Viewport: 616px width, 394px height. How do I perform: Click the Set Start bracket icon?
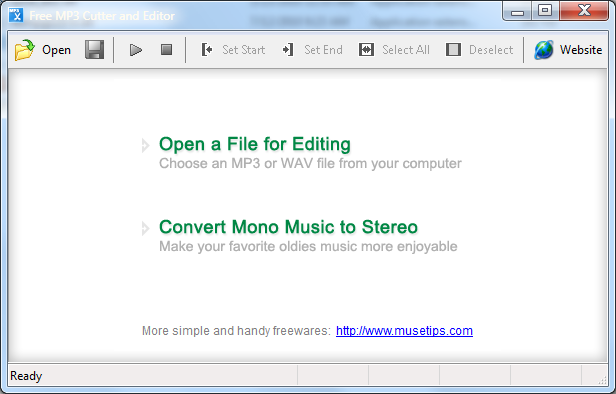pos(207,50)
